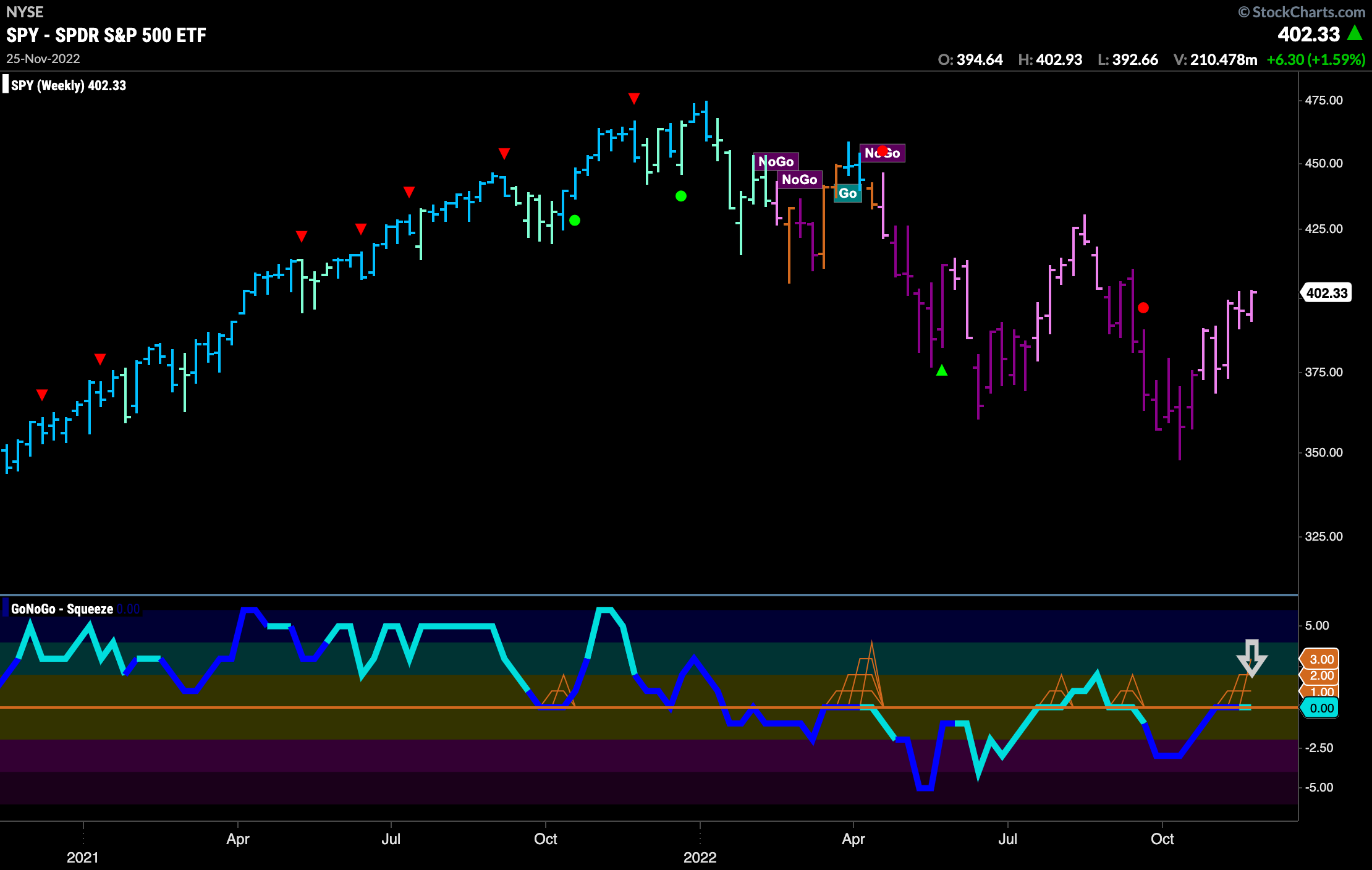The width and height of the screenshot is (1372, 870).
Task: Click the red circle on the April NoGo label
Action: [883, 151]
